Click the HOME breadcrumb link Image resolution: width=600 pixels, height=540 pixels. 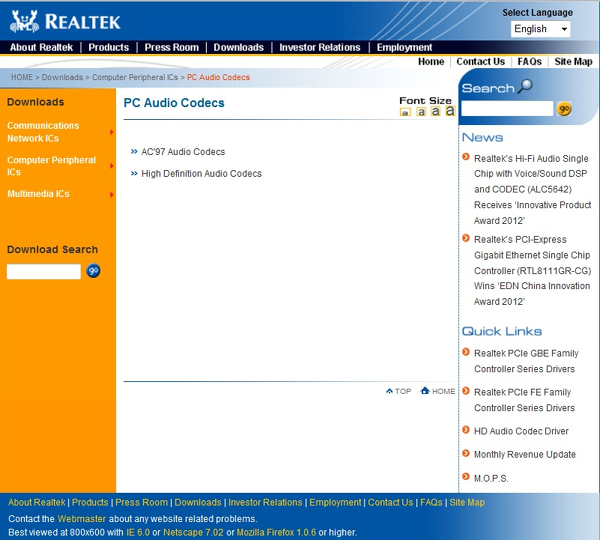click(x=22, y=77)
